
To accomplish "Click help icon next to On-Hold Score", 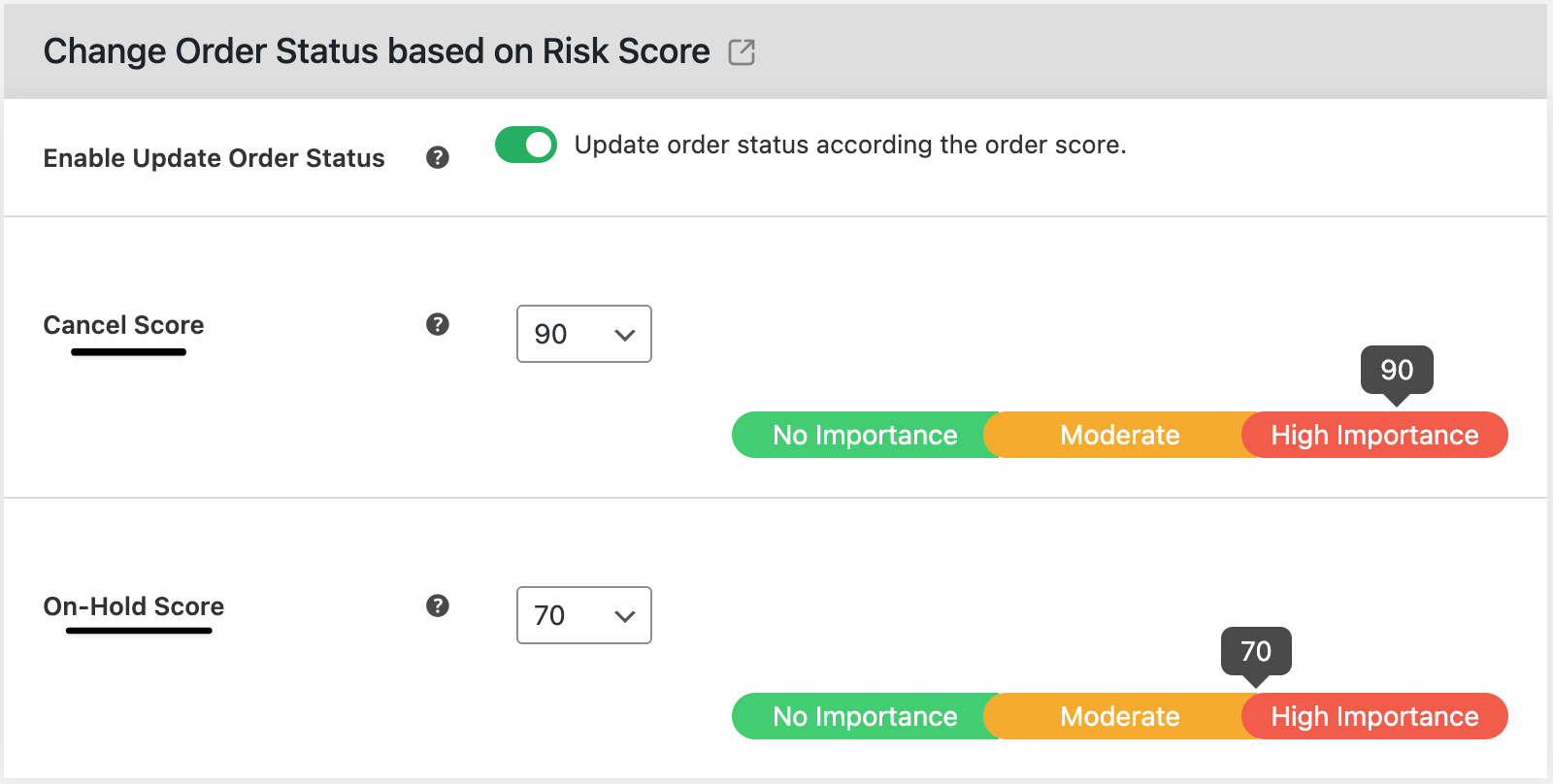I will pos(438,605).
